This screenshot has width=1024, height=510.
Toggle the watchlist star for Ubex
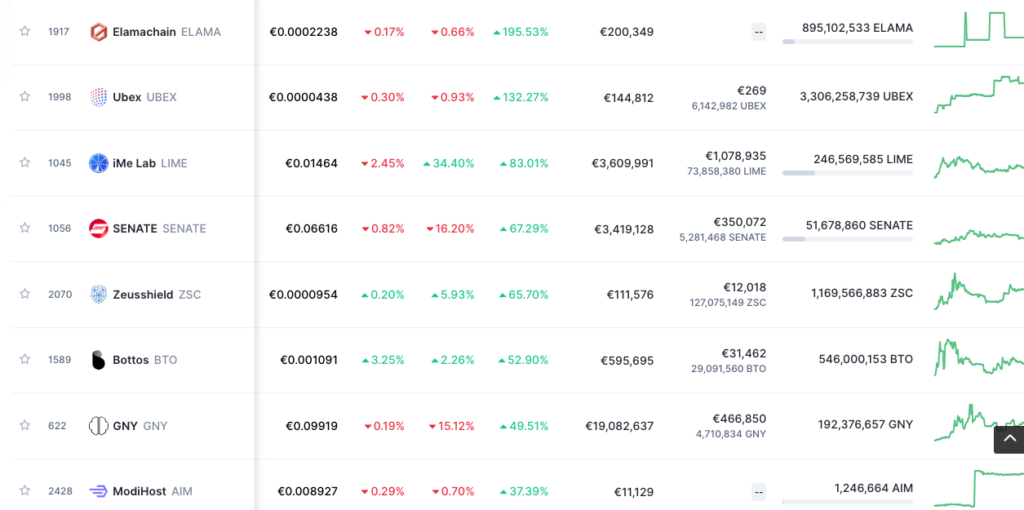click(x=25, y=97)
